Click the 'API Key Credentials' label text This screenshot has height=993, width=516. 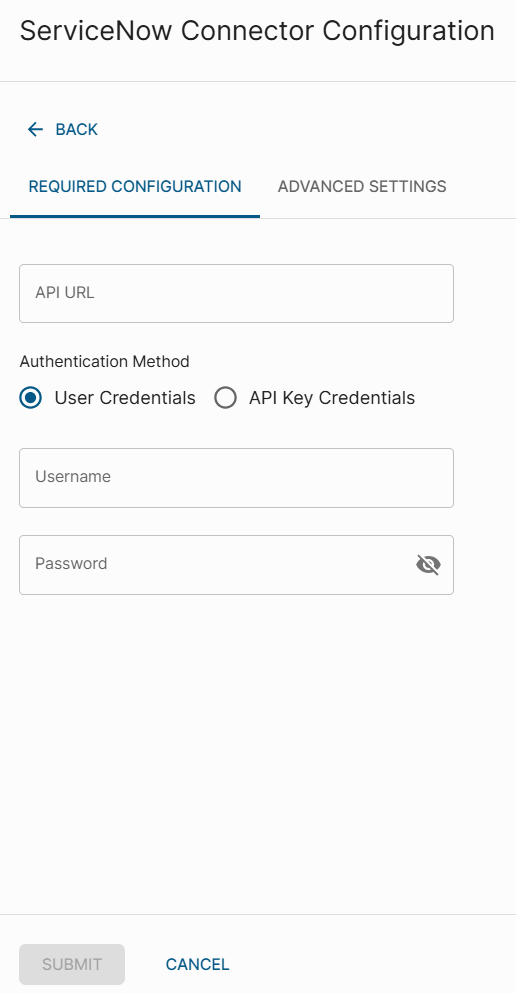pyautogui.click(x=332, y=398)
